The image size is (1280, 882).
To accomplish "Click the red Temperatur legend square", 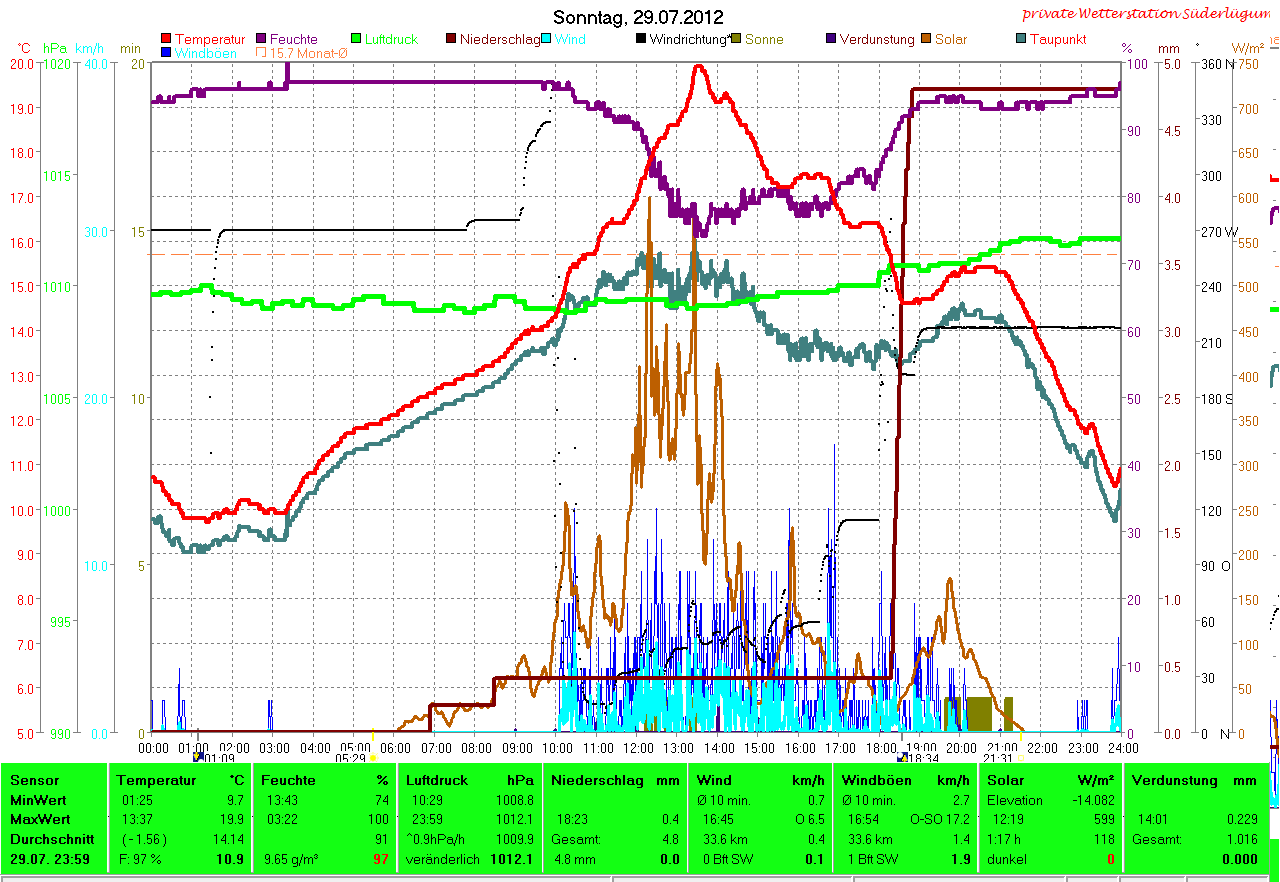I will tap(166, 39).
